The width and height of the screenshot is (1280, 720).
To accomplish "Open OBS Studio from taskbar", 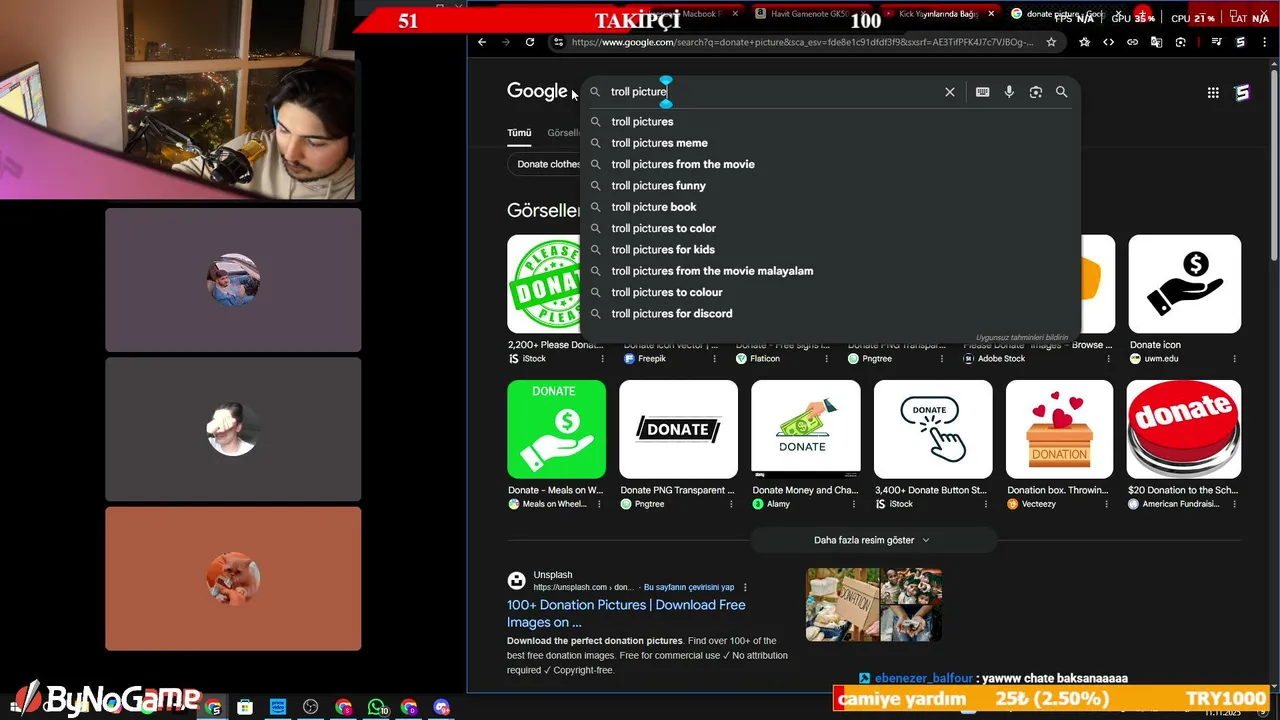I will coord(311,707).
